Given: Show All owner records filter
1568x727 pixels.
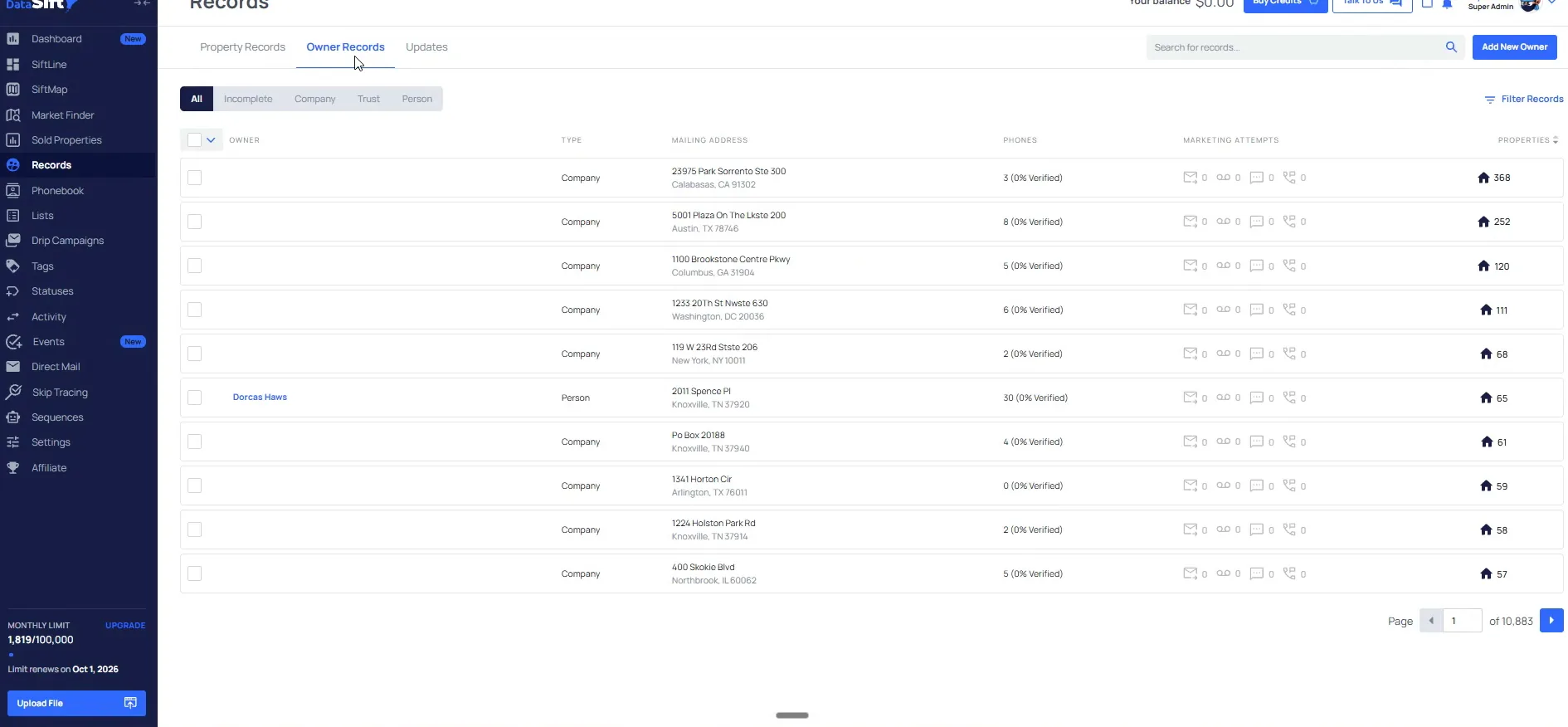Looking at the screenshot, I should click(197, 99).
